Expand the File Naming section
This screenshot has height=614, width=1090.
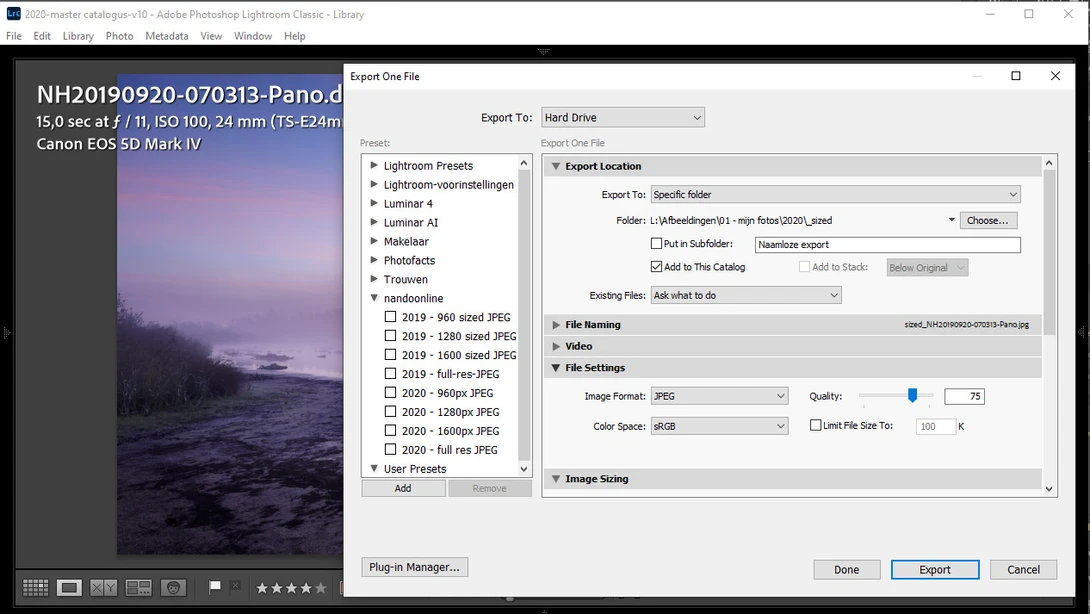tap(555, 325)
